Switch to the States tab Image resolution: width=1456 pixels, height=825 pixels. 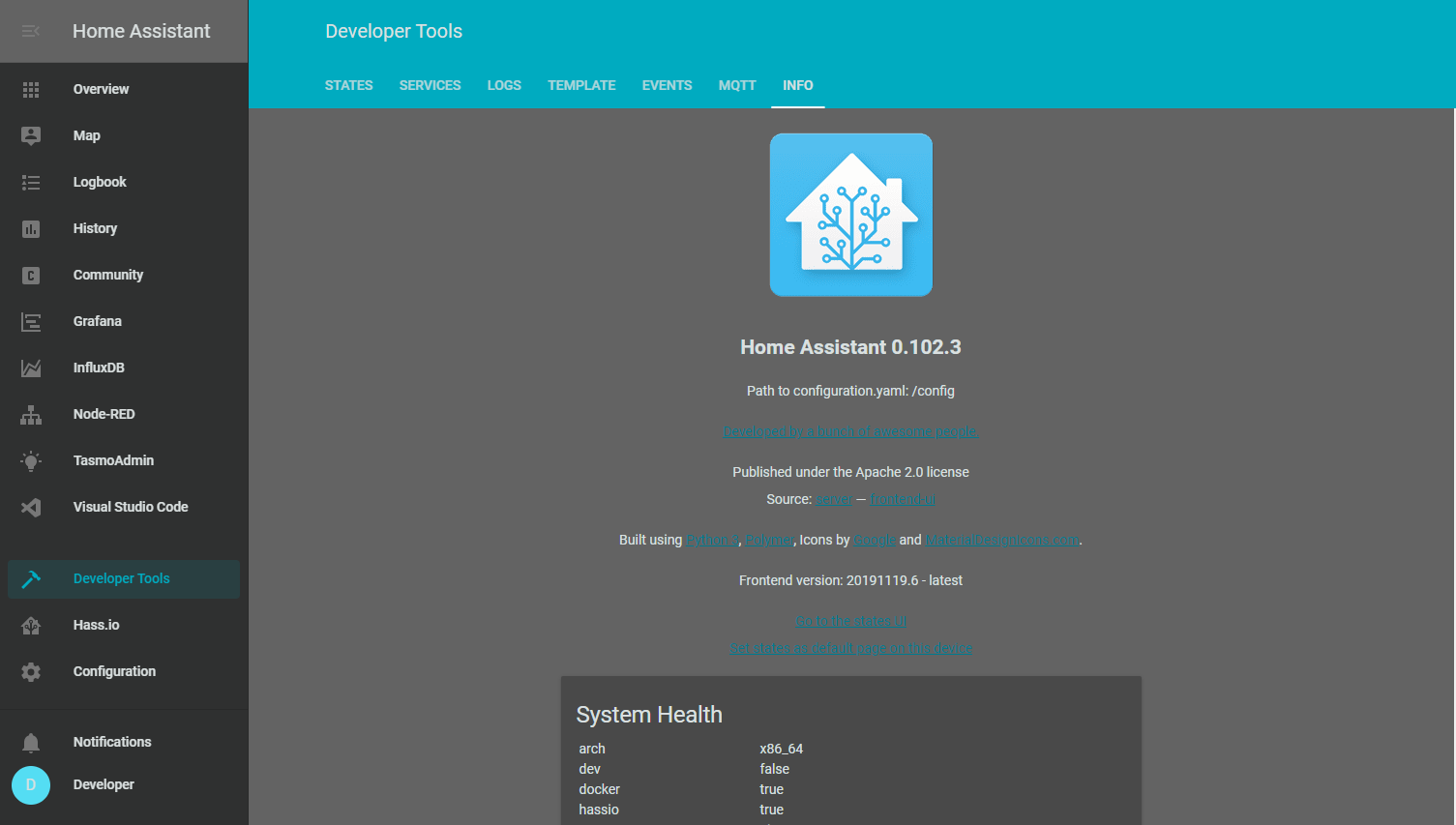point(348,85)
